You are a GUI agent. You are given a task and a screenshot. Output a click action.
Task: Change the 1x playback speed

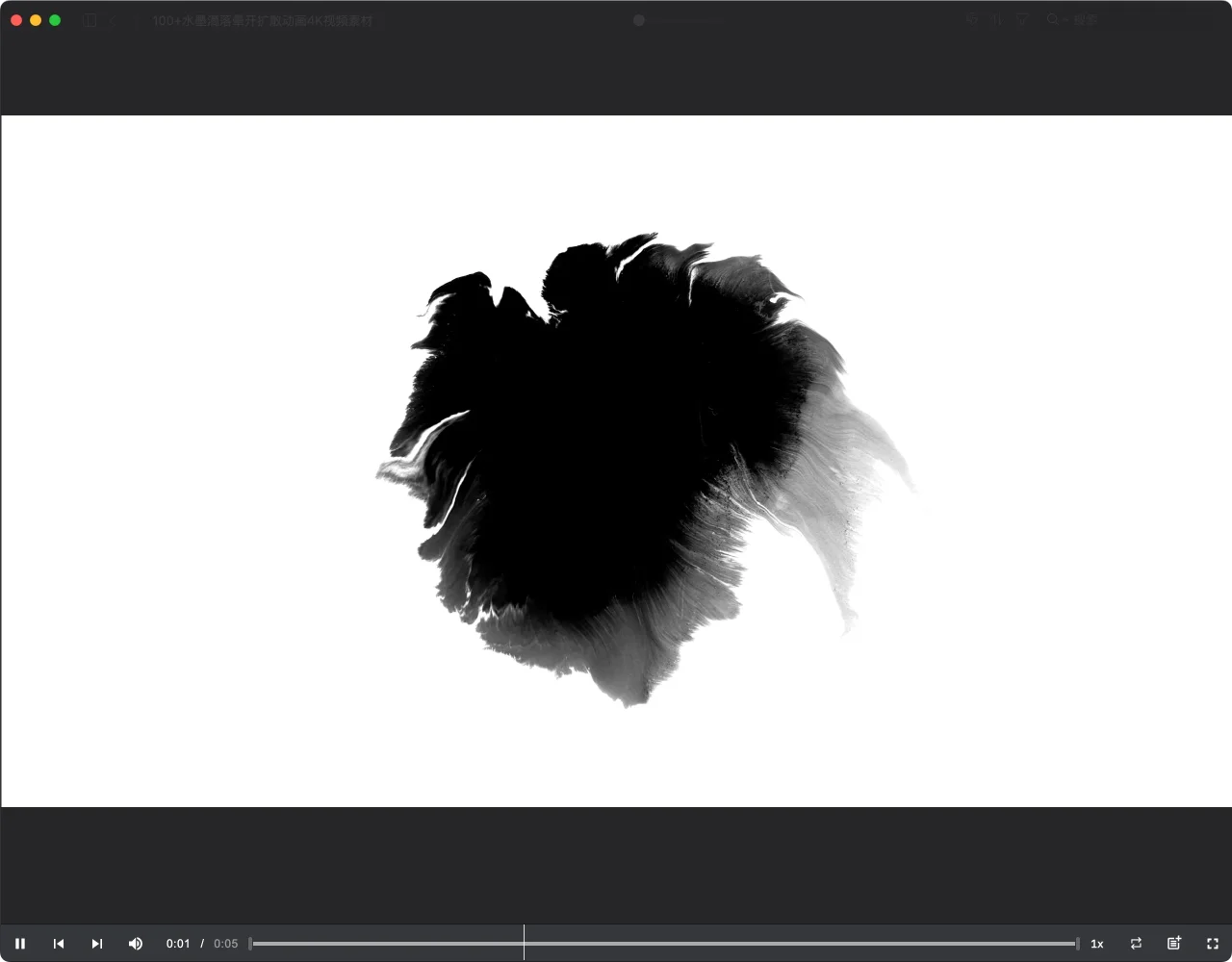(1096, 944)
